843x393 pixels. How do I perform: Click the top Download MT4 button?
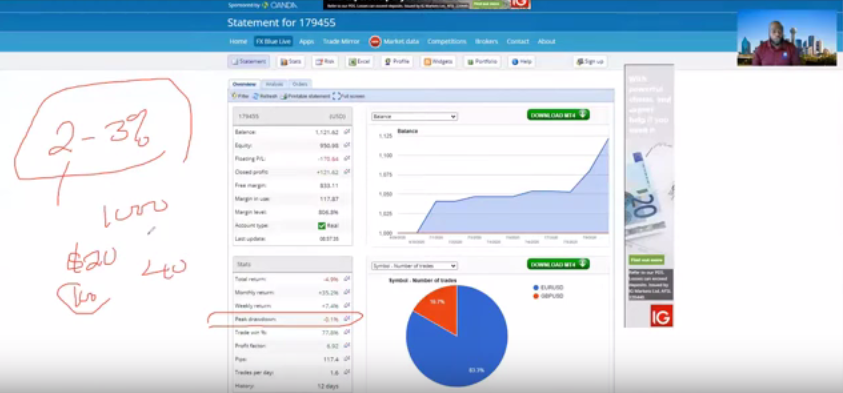tap(558, 115)
